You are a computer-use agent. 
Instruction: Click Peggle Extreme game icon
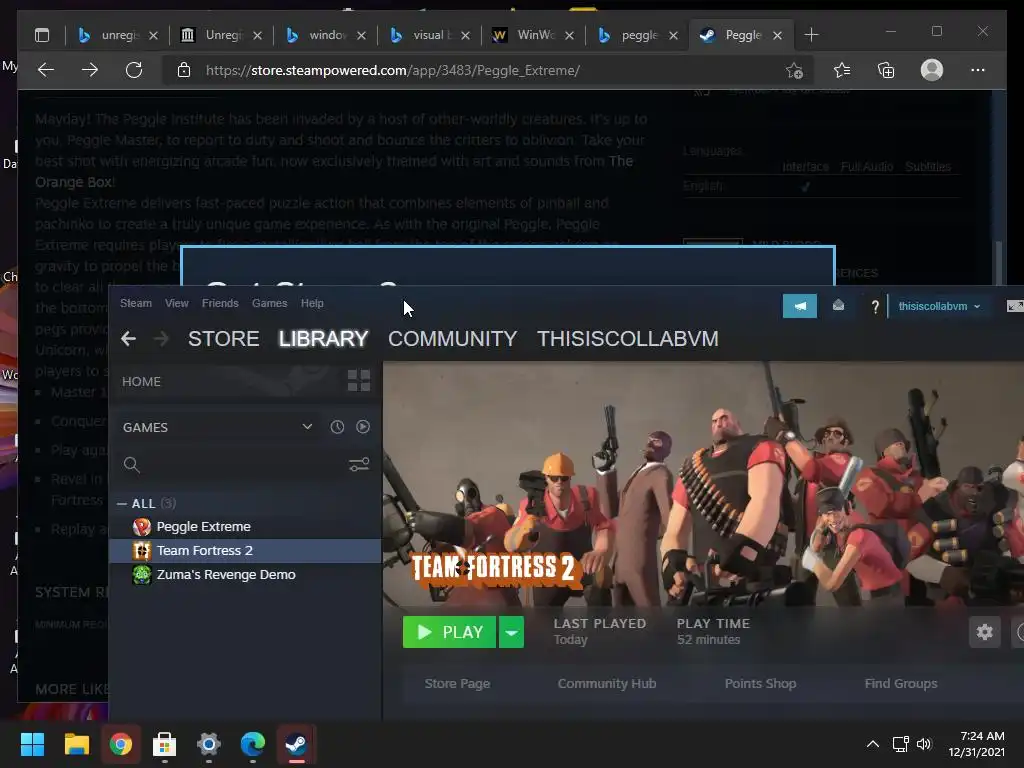[142, 526]
